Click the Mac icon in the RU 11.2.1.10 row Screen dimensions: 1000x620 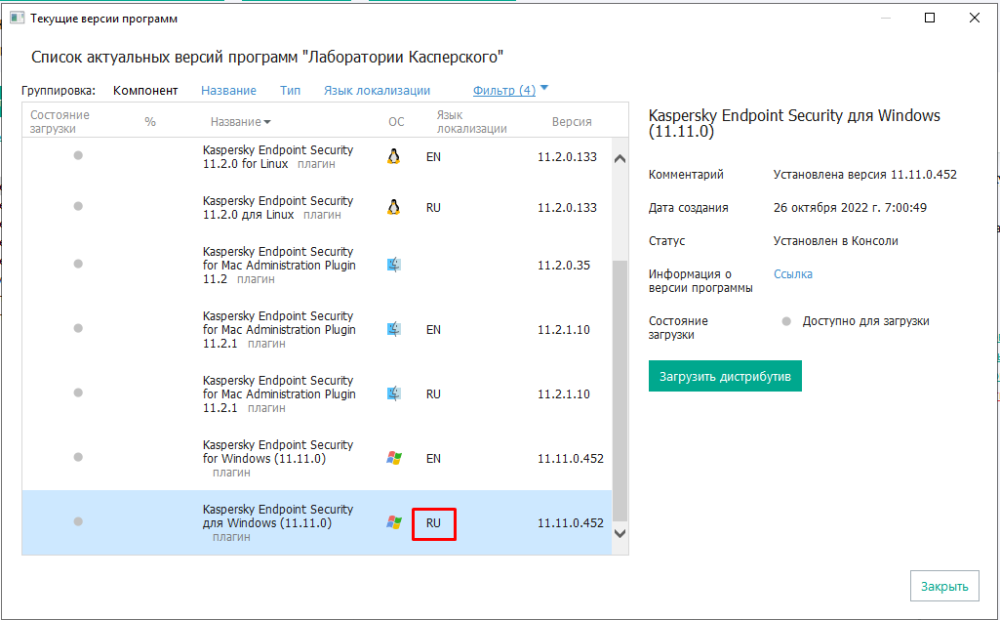click(x=394, y=393)
